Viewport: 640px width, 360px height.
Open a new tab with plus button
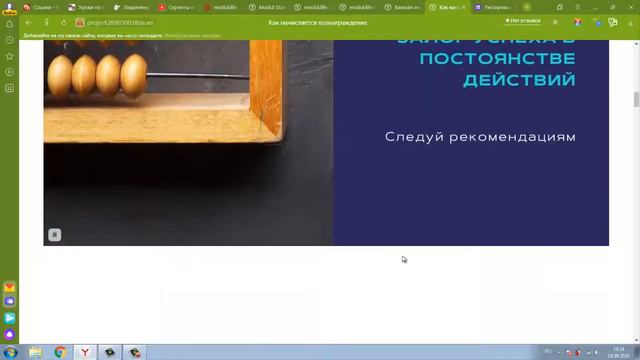527,7
